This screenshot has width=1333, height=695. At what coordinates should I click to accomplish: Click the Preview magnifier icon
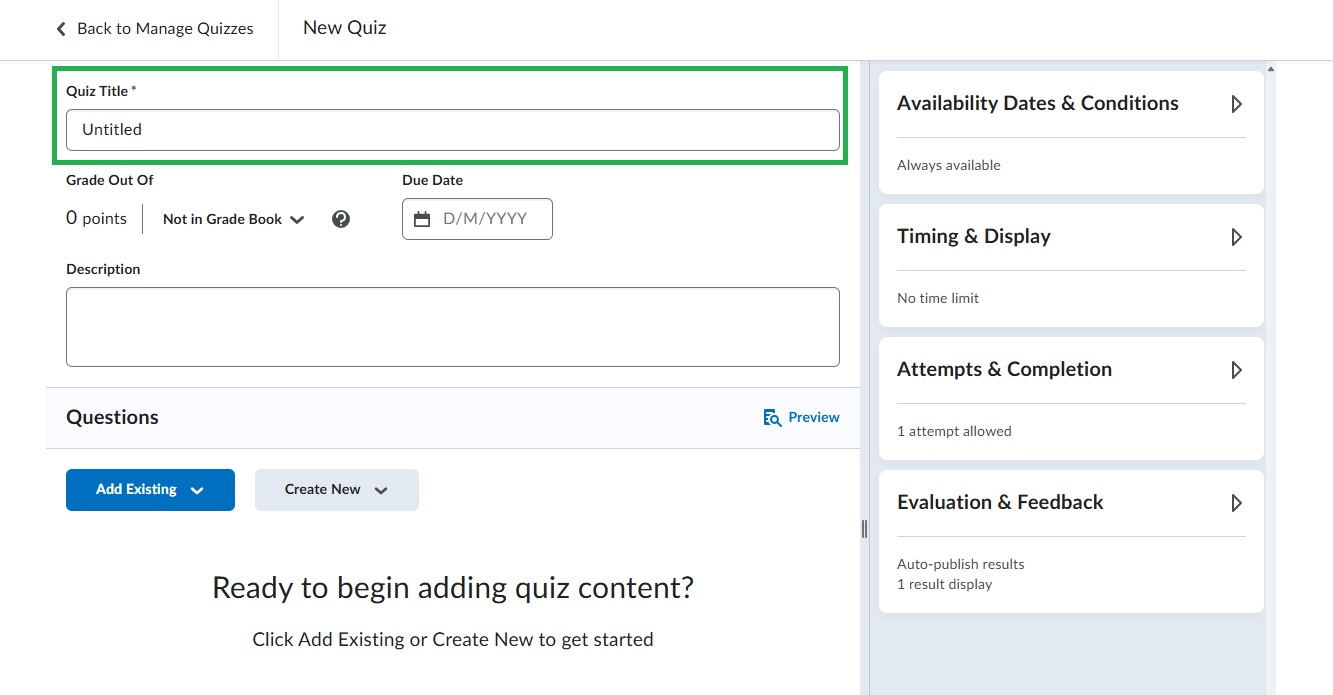pyautogui.click(x=772, y=418)
